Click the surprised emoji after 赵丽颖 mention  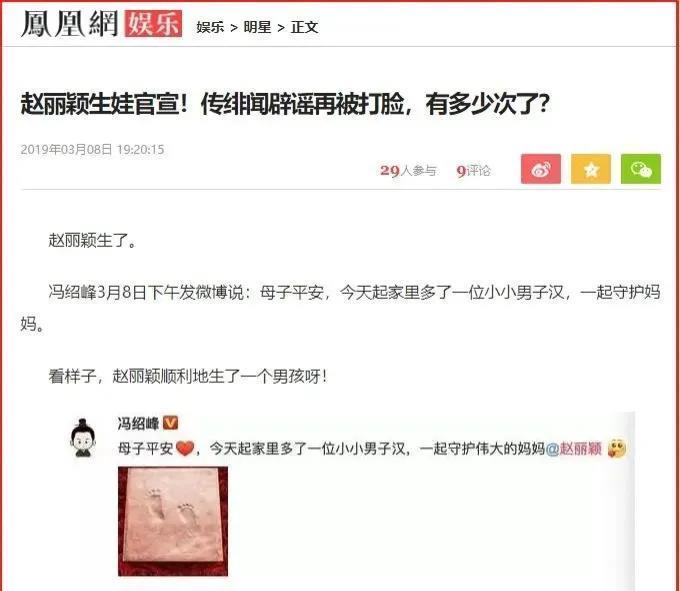(616, 448)
